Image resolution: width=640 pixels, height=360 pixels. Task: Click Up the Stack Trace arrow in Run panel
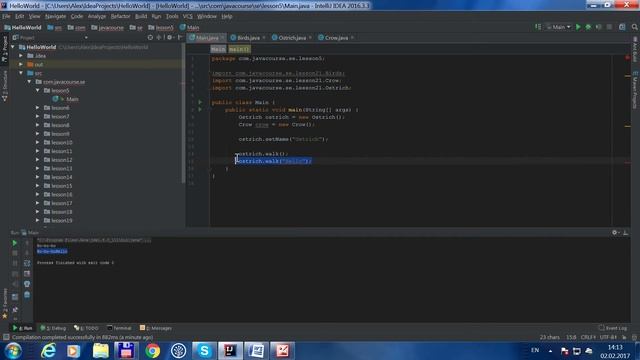[x=27, y=243]
